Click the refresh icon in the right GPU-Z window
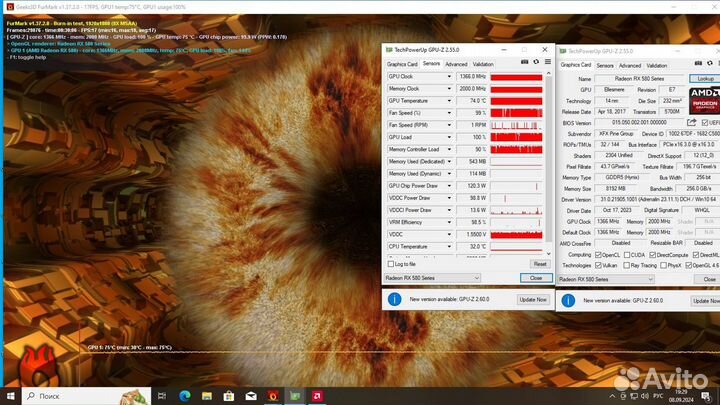720x405 pixels. tap(710, 63)
